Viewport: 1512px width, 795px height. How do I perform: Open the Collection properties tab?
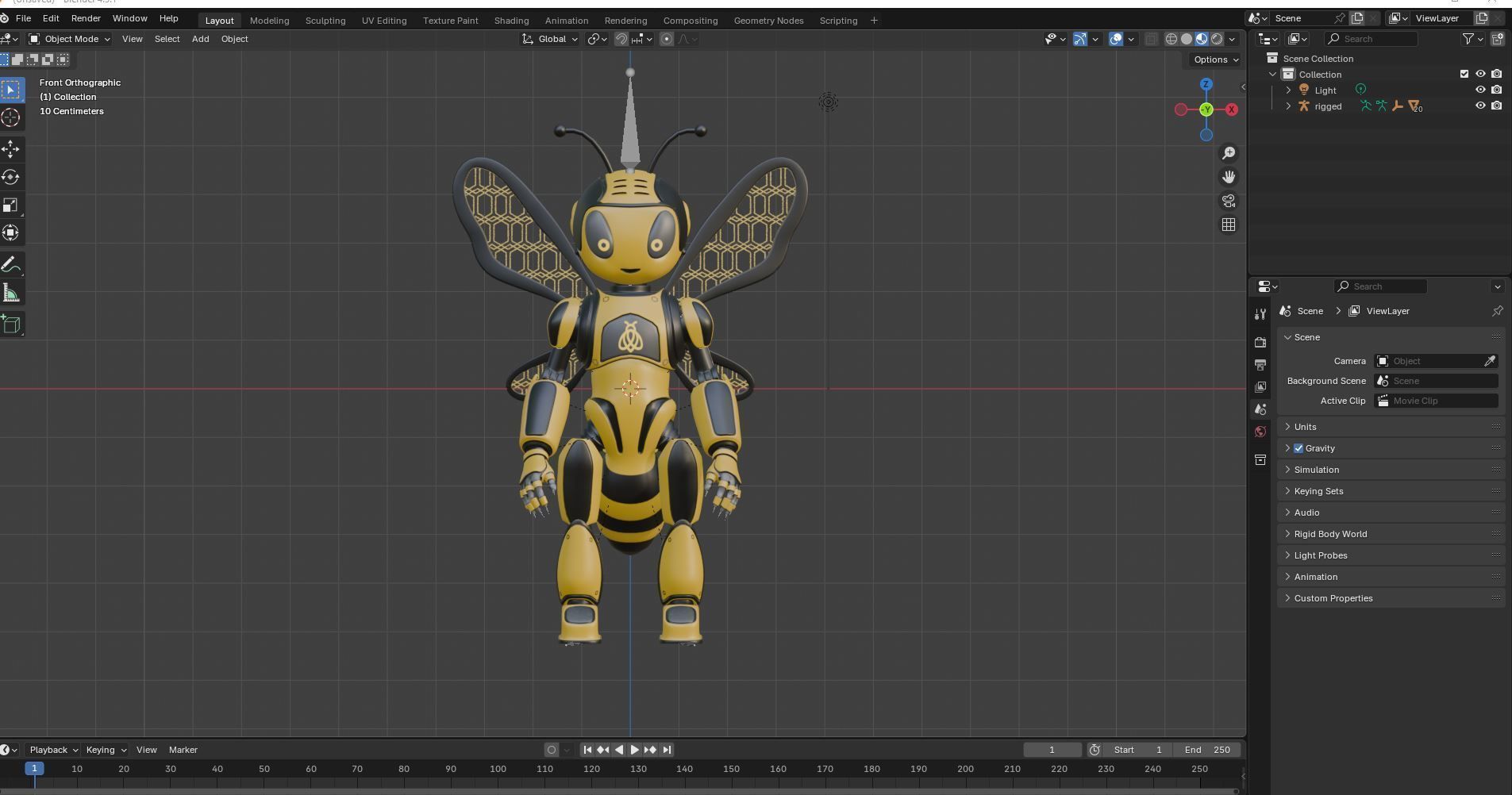1260,459
